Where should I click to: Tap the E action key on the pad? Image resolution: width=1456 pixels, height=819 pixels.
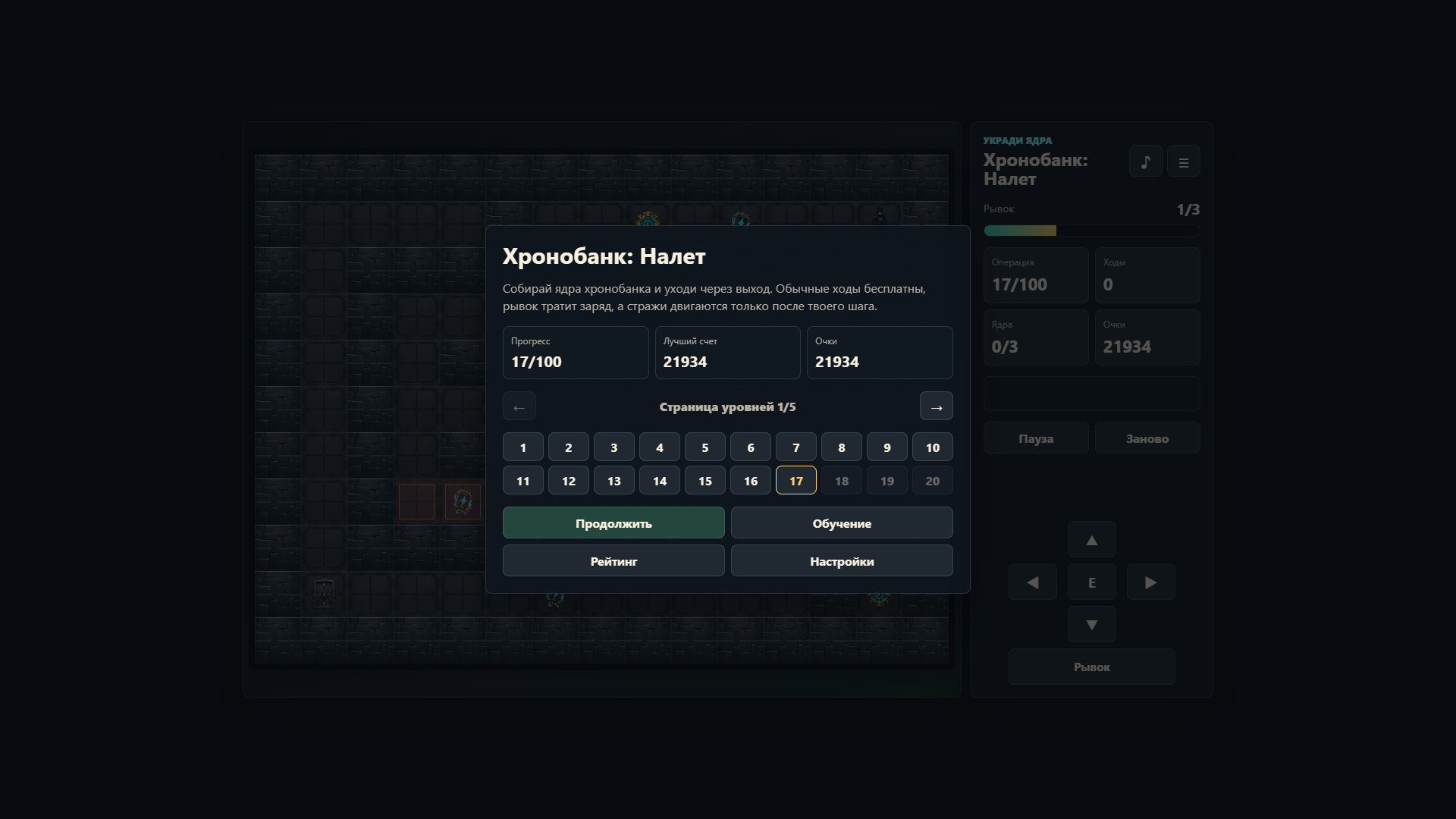(1091, 582)
